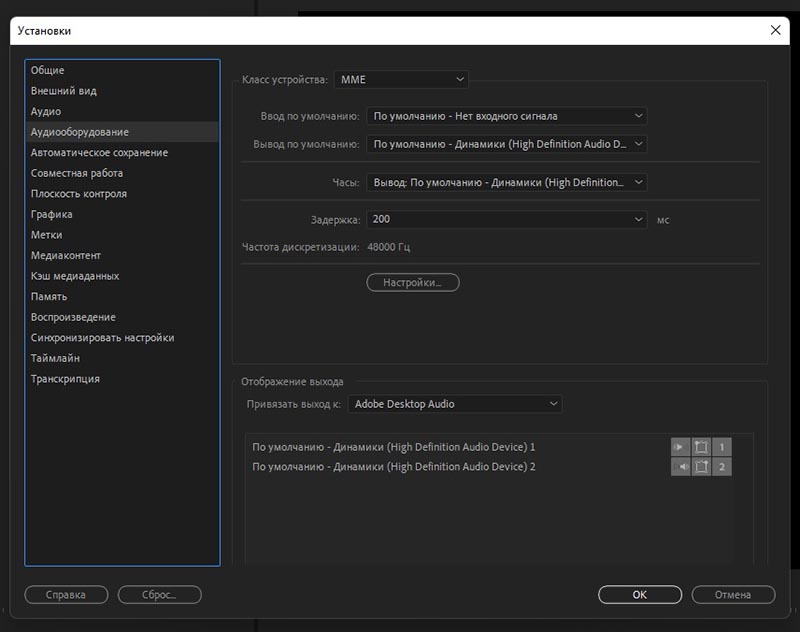Open Кэш медиаданных settings
Screen dimensions: 800x632
coord(122,276)
